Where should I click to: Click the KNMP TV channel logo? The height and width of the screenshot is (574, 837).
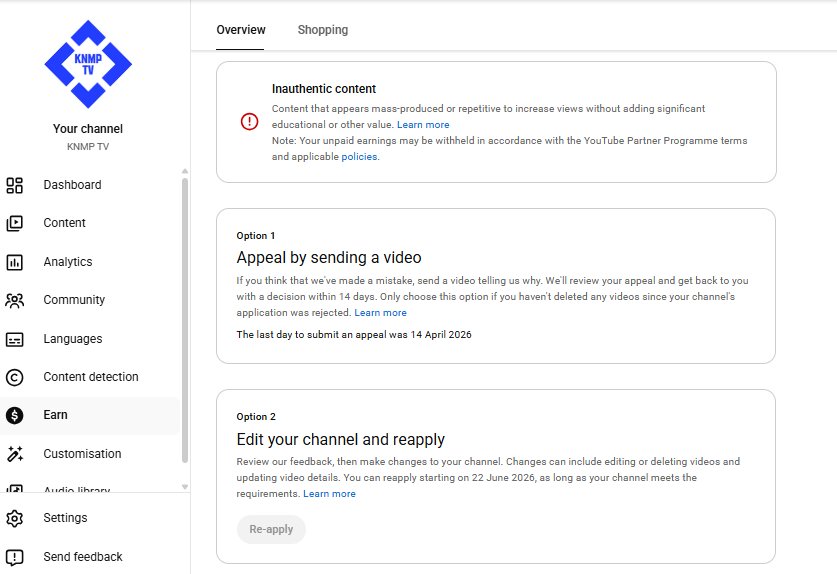(88, 64)
